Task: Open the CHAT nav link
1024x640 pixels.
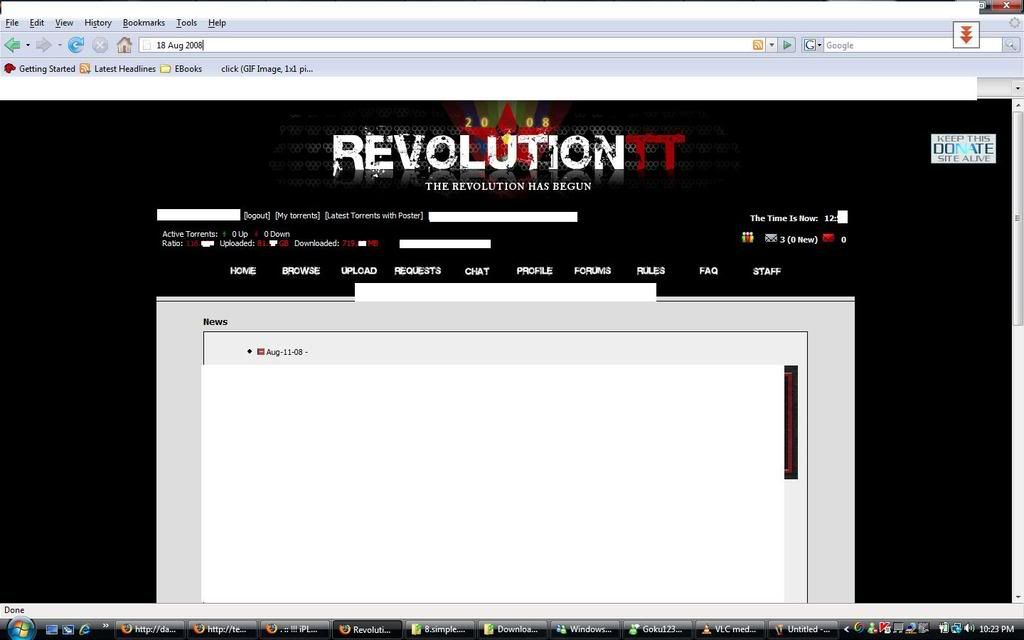Action: (477, 271)
